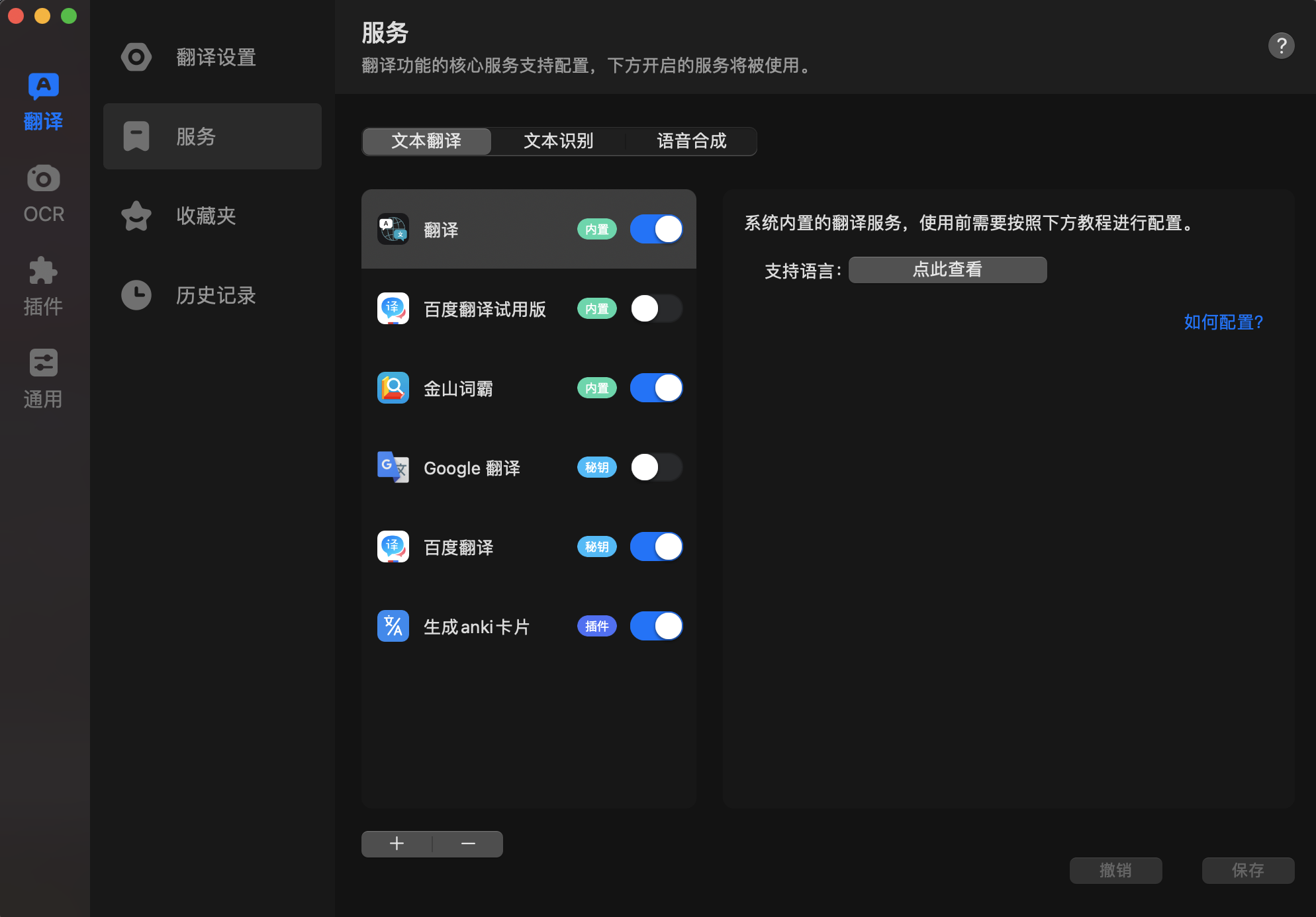Switch to the 文本识别 tab

pos(558,141)
